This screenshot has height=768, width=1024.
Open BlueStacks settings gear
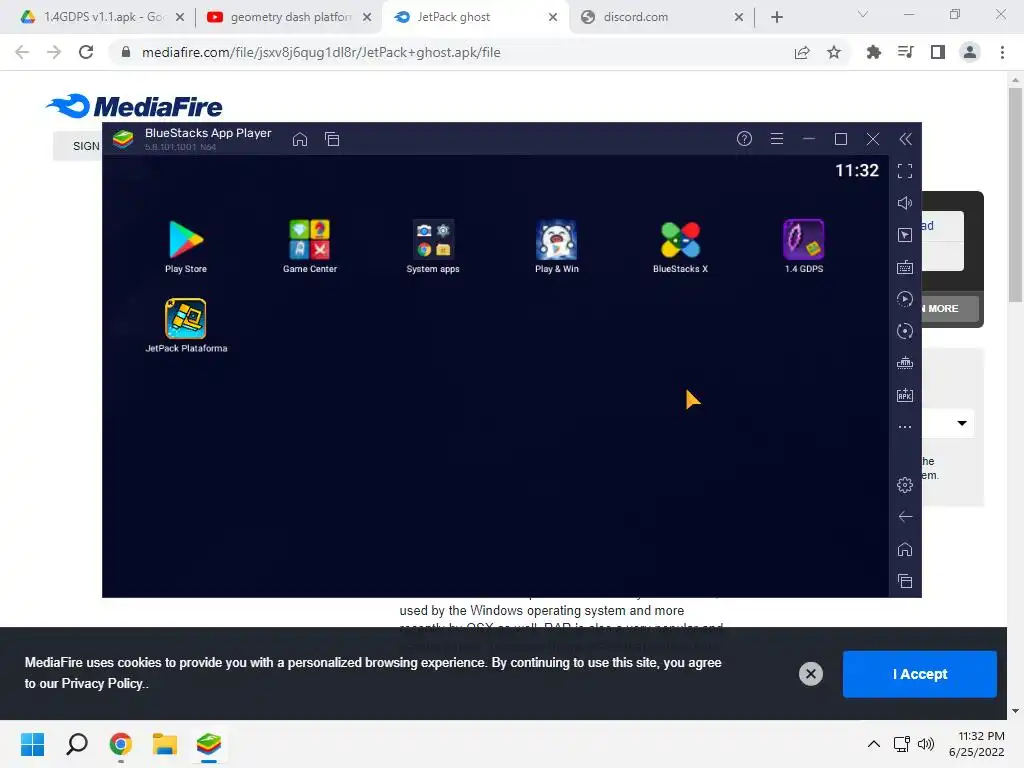(x=904, y=485)
